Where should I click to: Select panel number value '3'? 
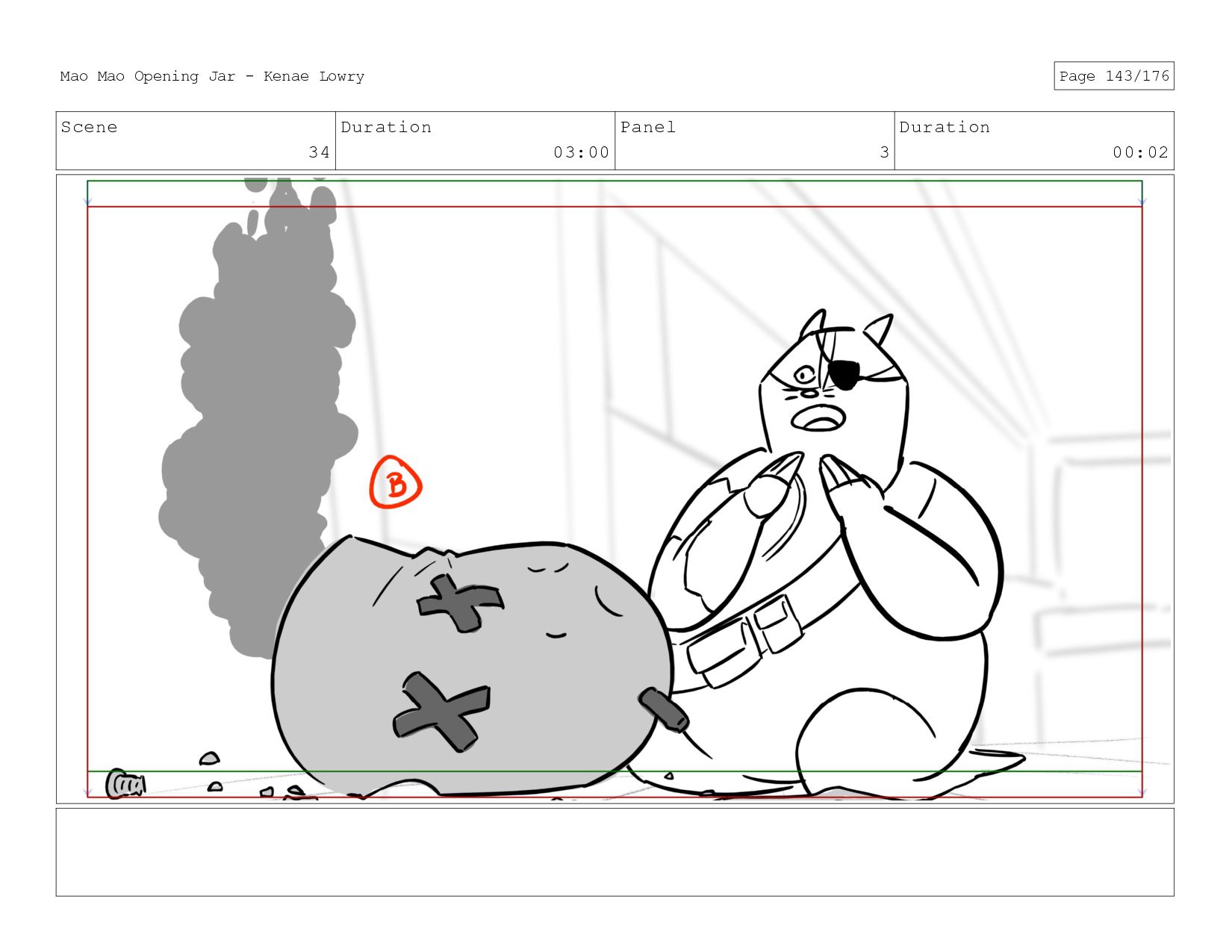tap(884, 152)
